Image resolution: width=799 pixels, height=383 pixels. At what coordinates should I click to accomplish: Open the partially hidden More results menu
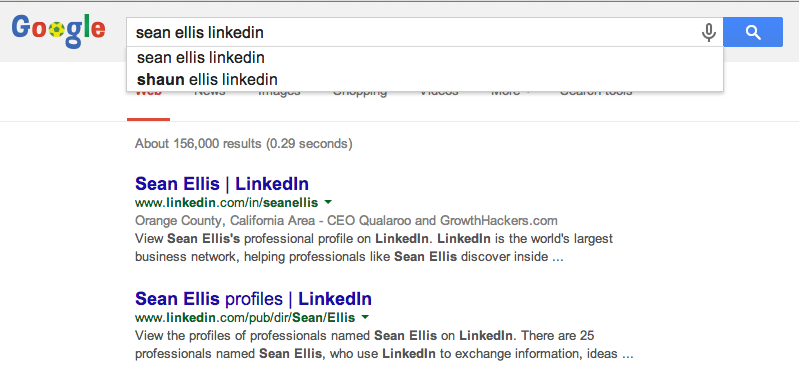(510, 94)
